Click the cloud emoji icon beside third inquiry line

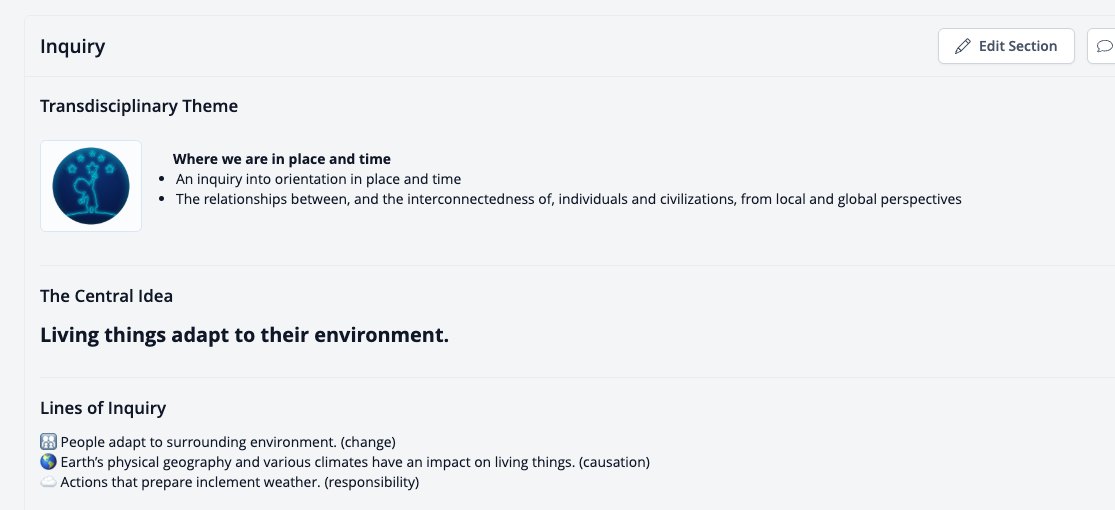pyautogui.click(x=48, y=482)
